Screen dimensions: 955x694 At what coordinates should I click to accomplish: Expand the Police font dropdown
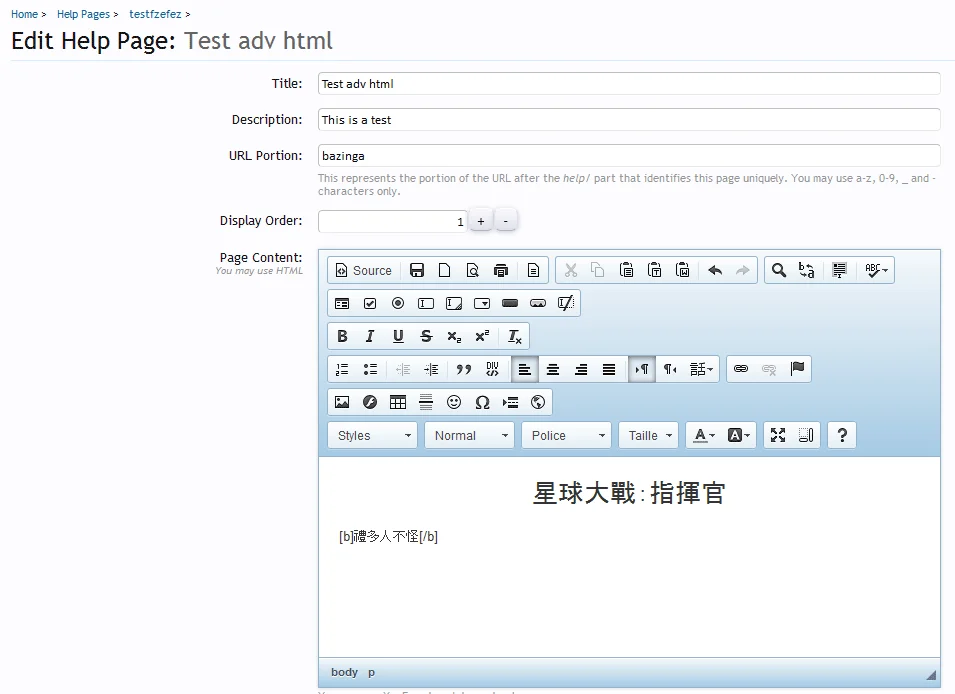tap(567, 435)
